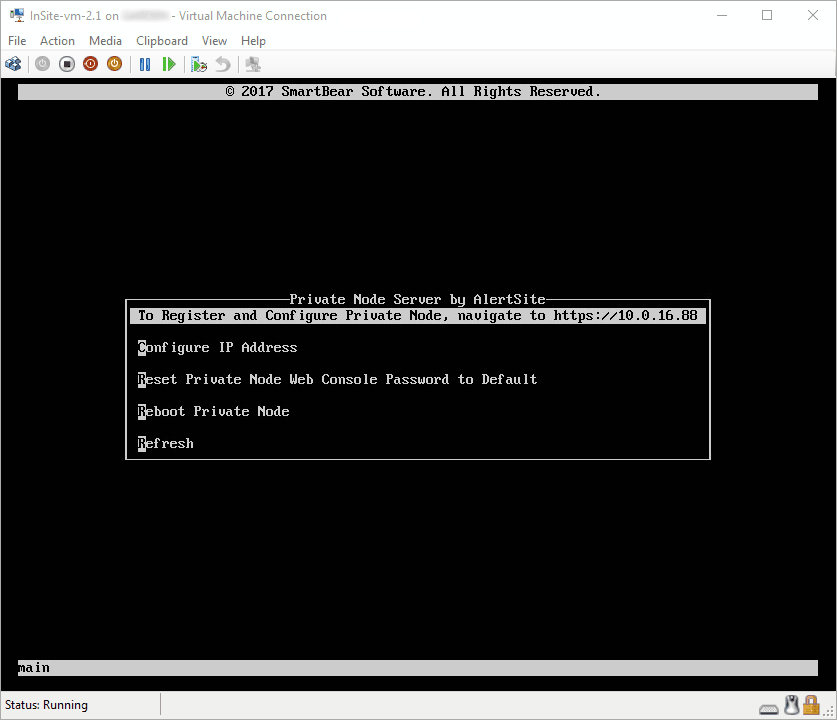Image resolution: width=837 pixels, height=720 pixels.
Task: Select the Refresh console option
Action: [165, 444]
